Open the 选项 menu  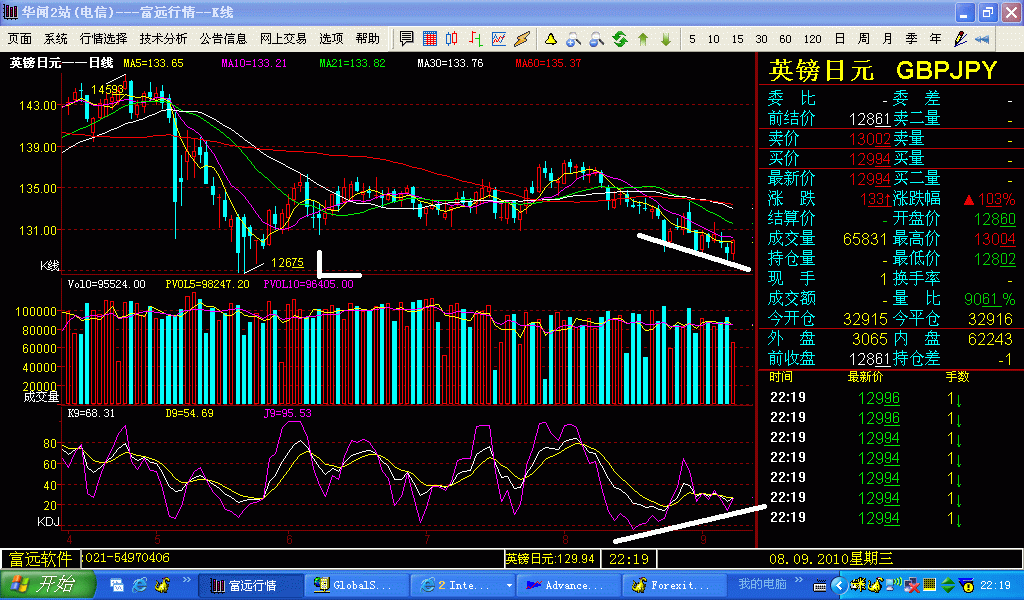331,39
